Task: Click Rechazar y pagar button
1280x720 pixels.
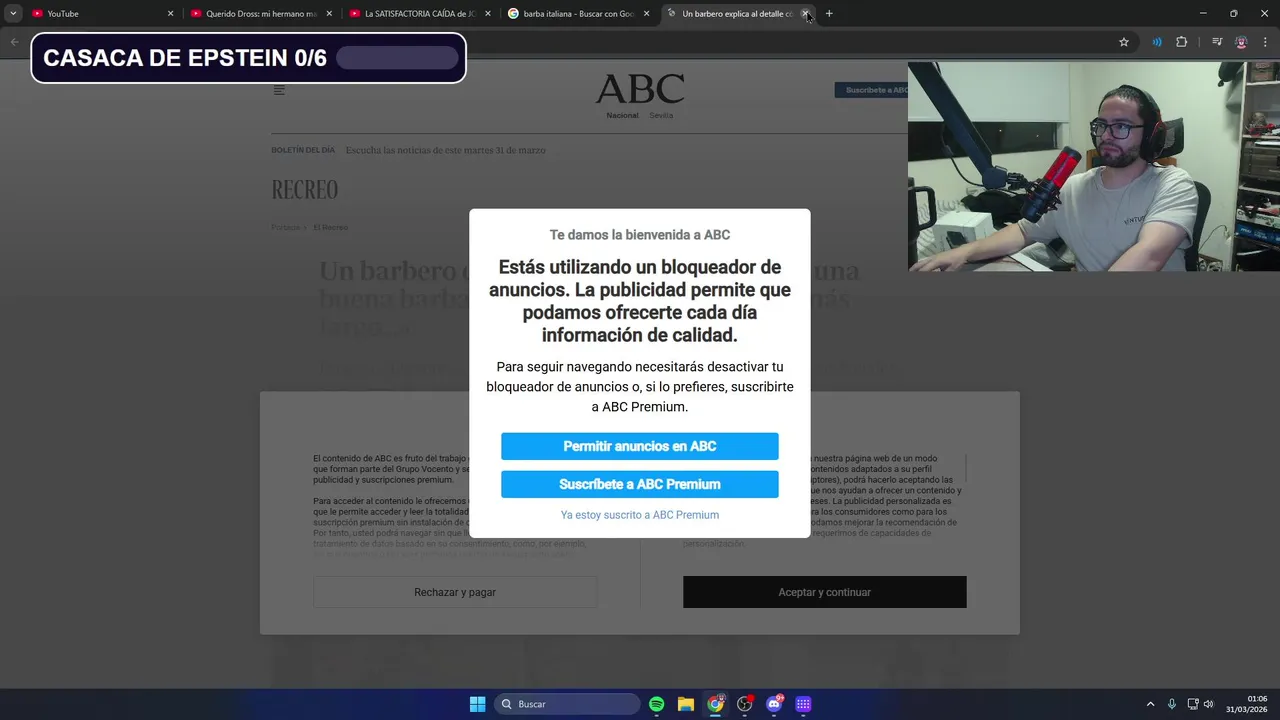Action: pos(455,592)
